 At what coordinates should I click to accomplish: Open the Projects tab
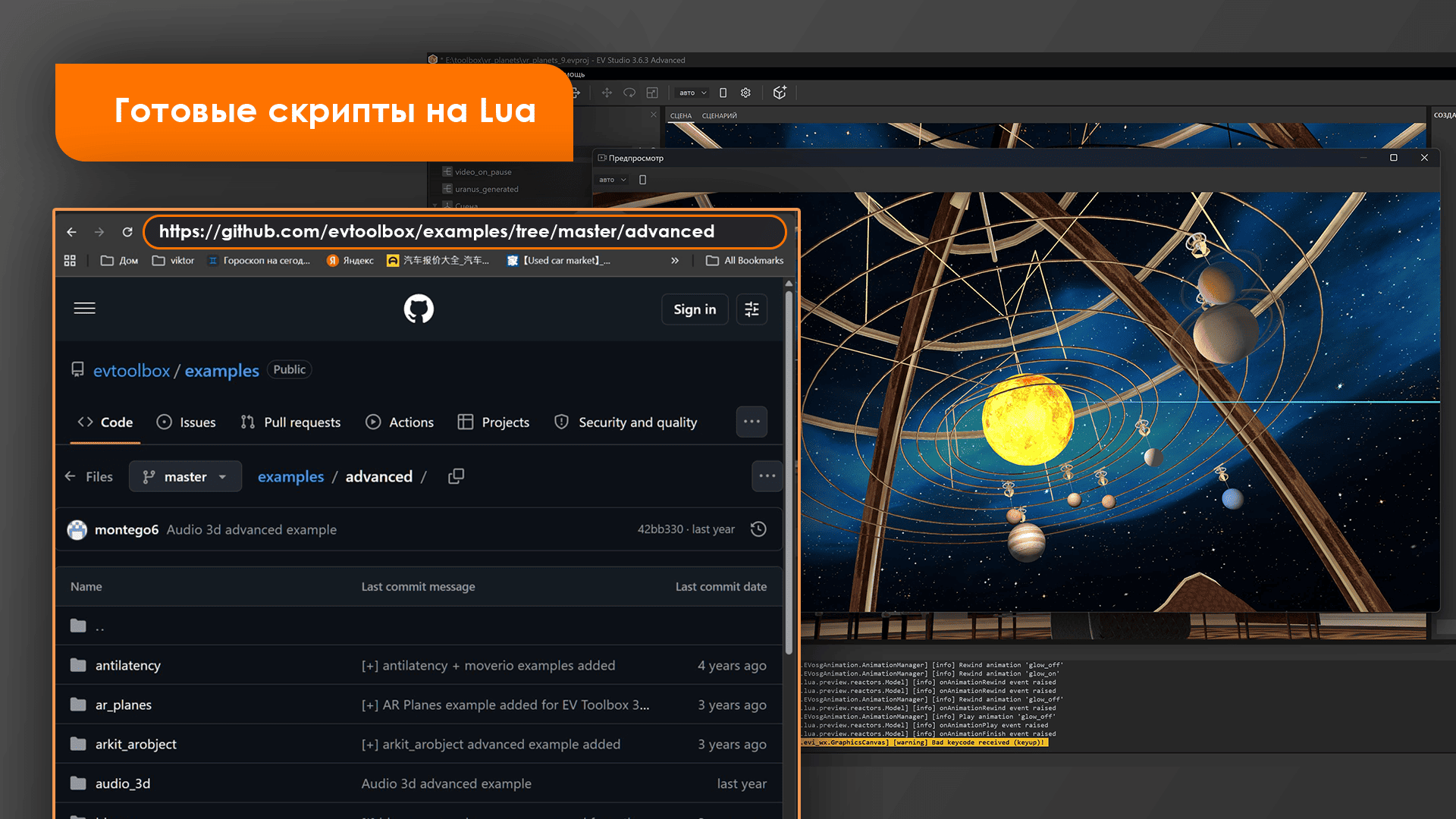pyautogui.click(x=494, y=422)
